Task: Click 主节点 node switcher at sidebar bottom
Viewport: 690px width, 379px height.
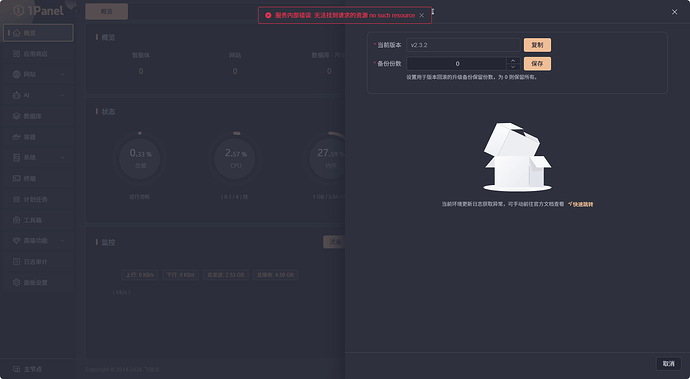Action: pyautogui.click(x=28, y=369)
